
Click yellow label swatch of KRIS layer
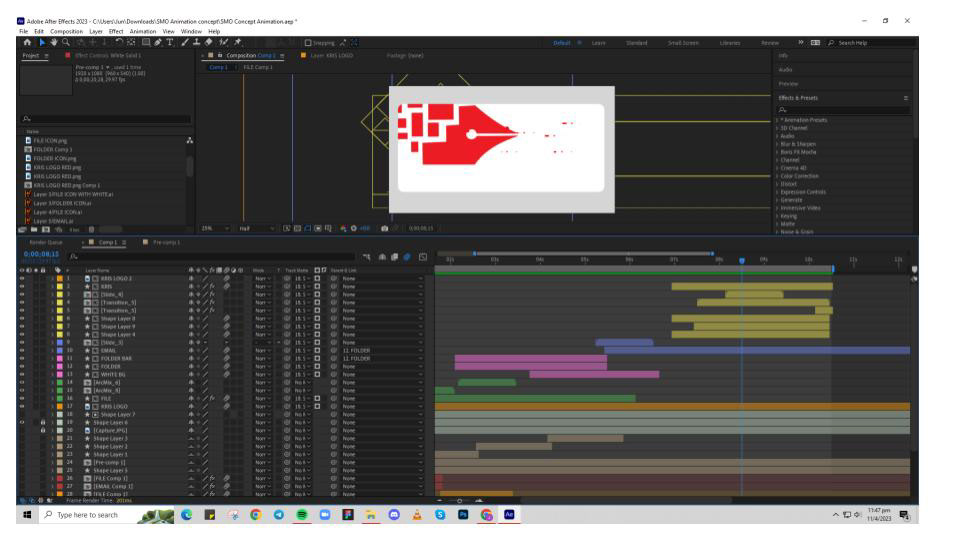point(59,287)
